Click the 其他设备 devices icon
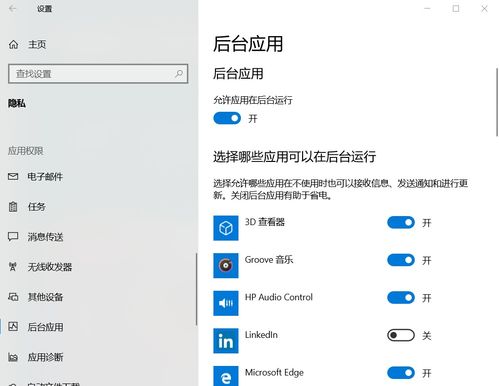The height and width of the screenshot is (386, 499). click(x=13, y=297)
